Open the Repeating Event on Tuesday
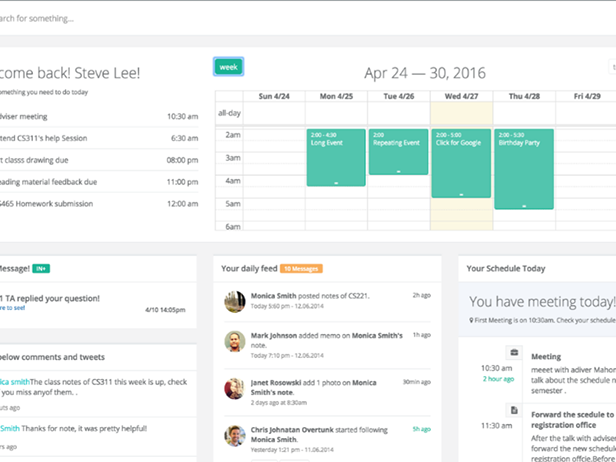This screenshot has height=462, width=616. pos(398,152)
